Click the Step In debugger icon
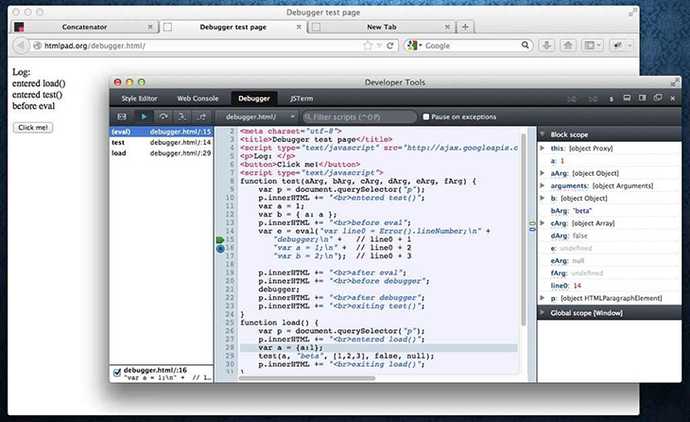Image resolution: width=690 pixels, height=422 pixels. coord(180,117)
